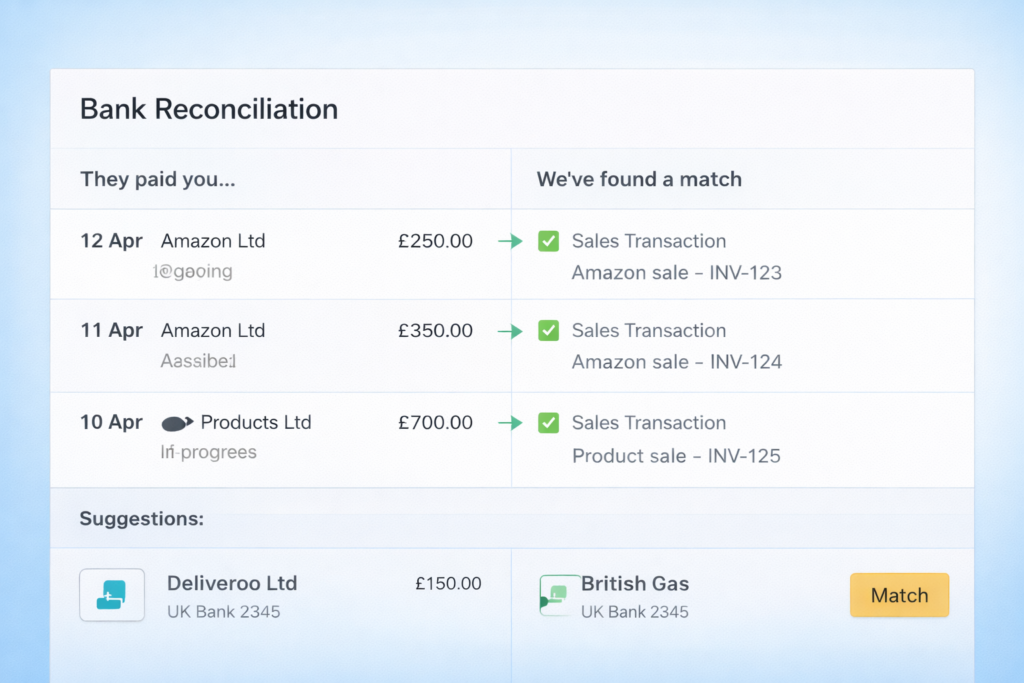Click the Suggestions section header
The image size is (1024, 683).
click(x=142, y=519)
